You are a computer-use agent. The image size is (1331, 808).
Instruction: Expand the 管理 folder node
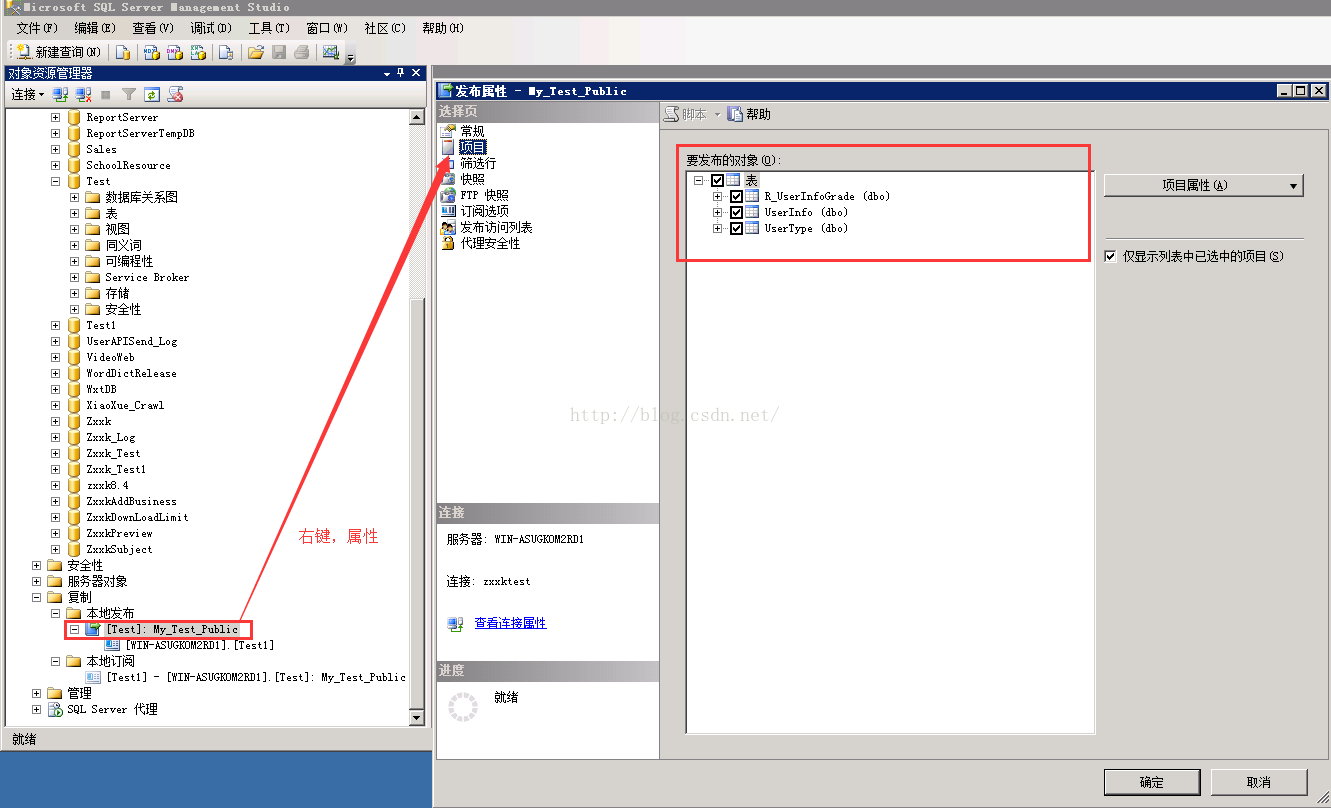tap(37, 693)
